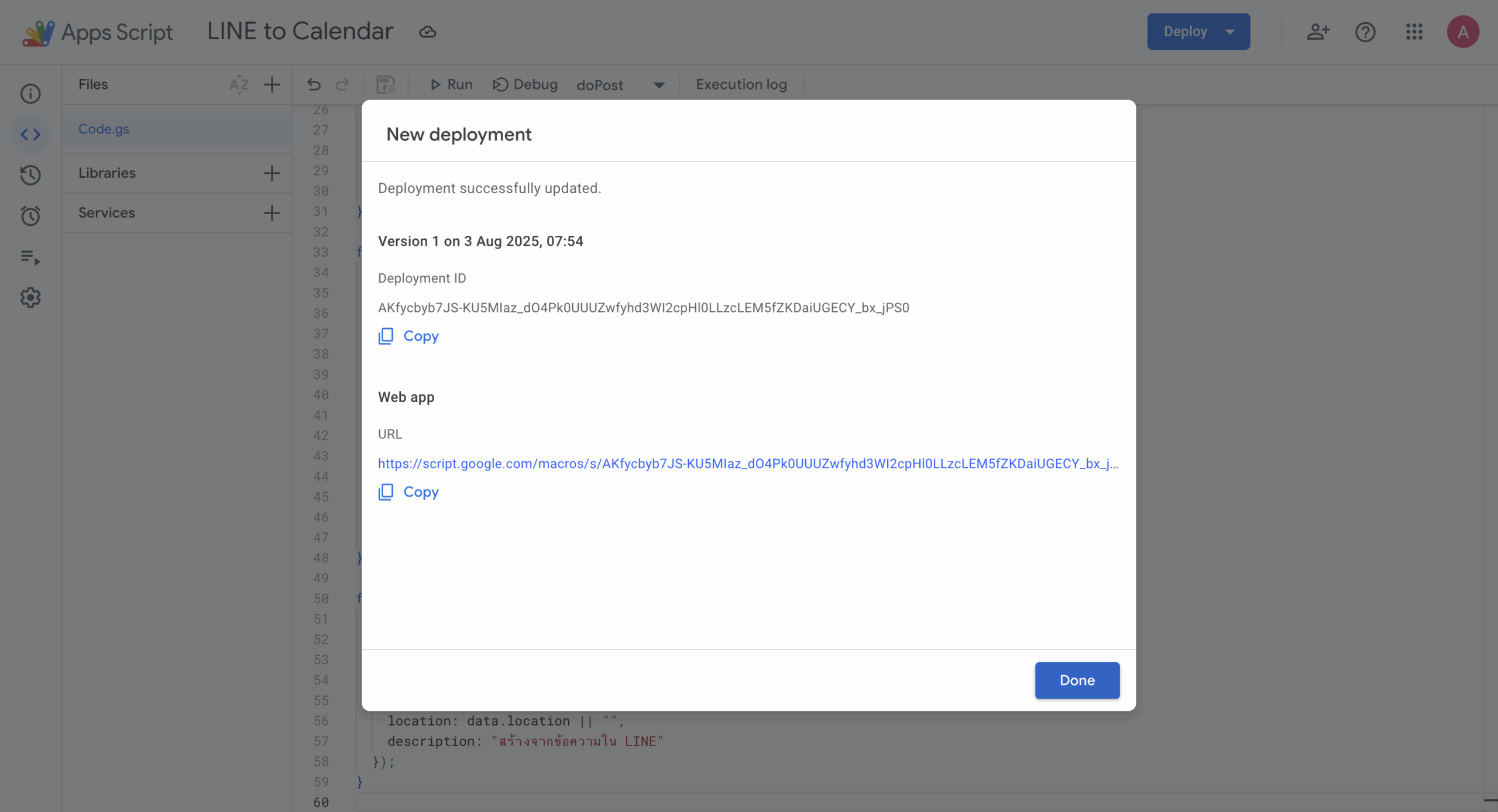Open the web app script.google.com link
This screenshot has width=1498, height=812.
pos(747,463)
